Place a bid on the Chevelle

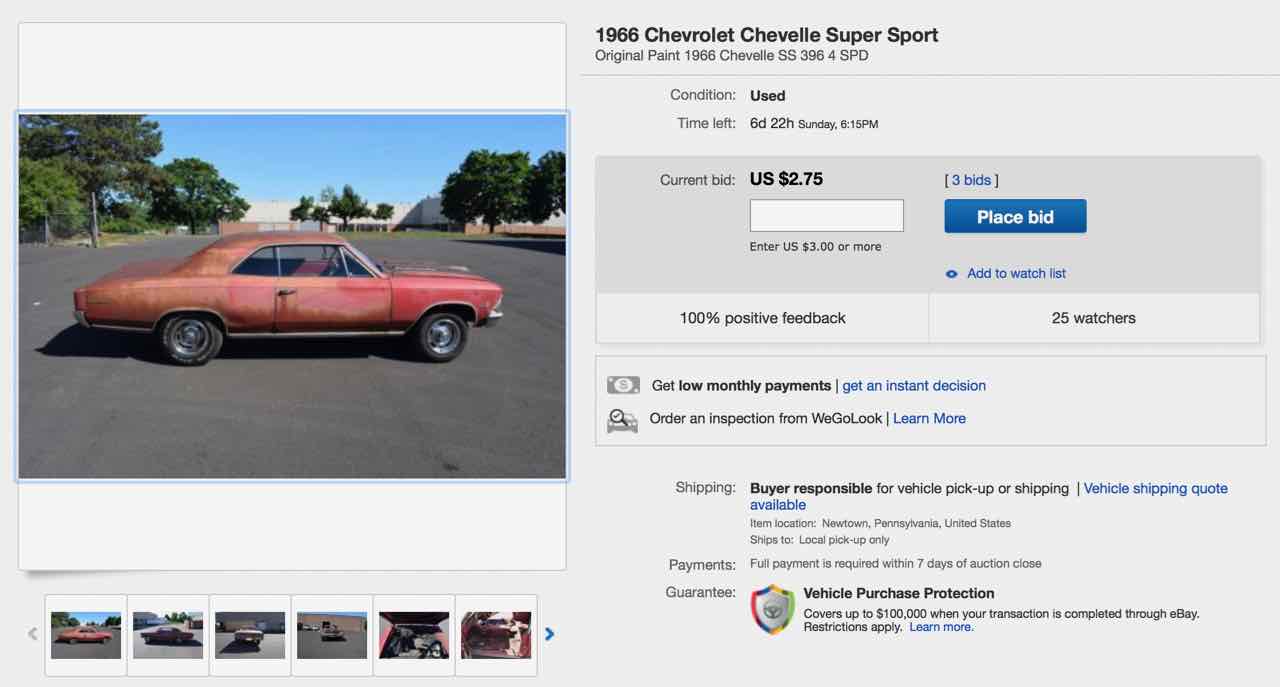[1015, 217]
